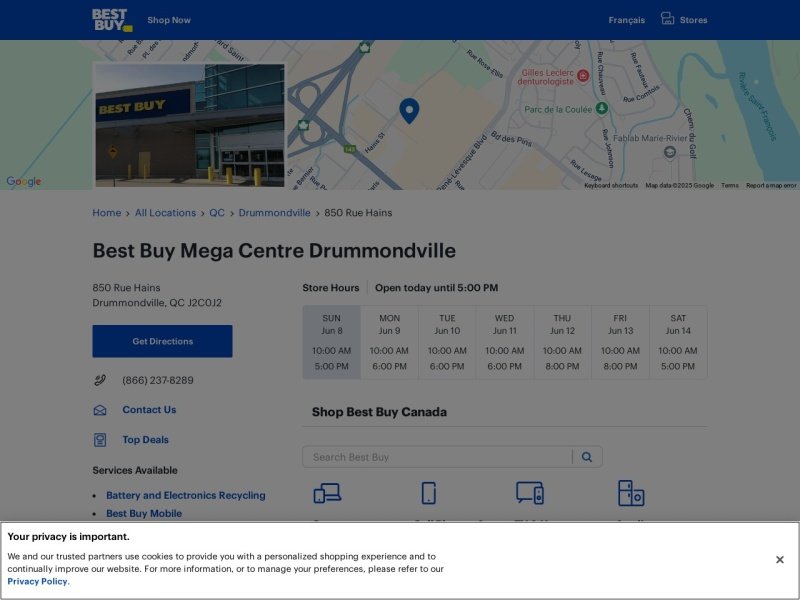Click phone number (866) 237-8289
Viewport: 800px width, 600px height.
(x=158, y=380)
